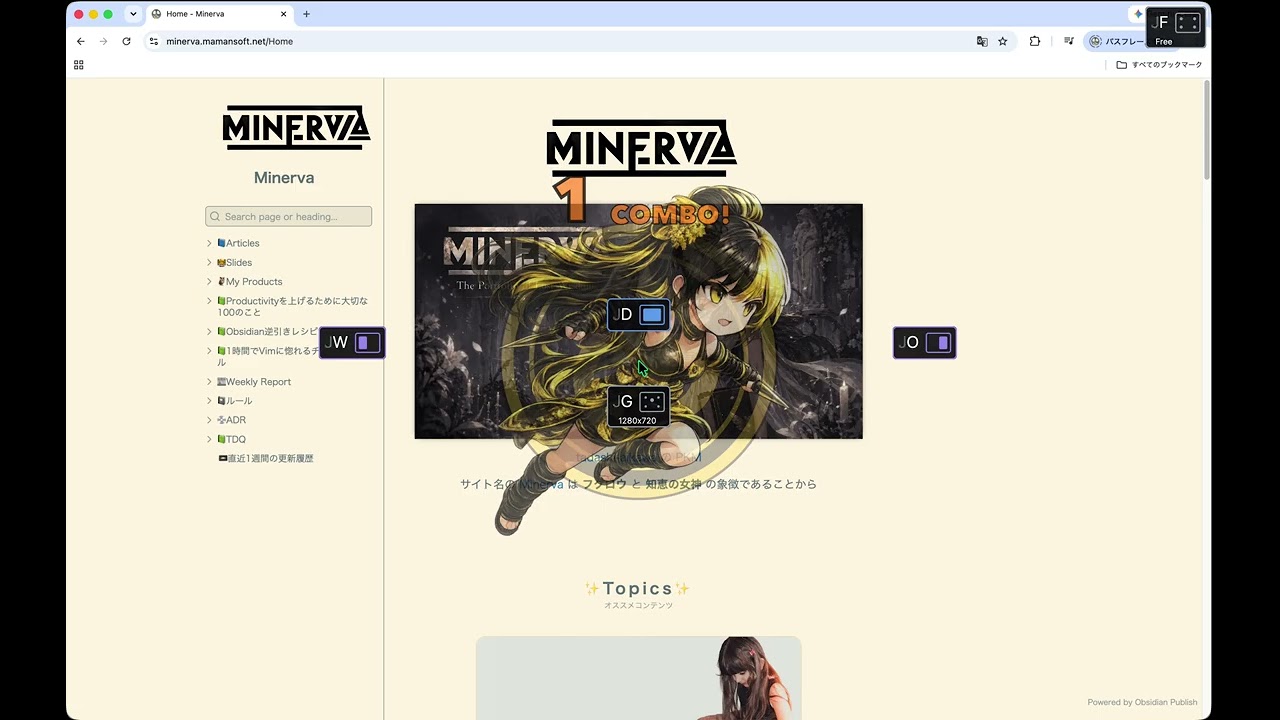Image resolution: width=1280 pixels, height=720 pixels.
Task: Click the Minerva hero banner image
Action: pyautogui.click(x=638, y=321)
